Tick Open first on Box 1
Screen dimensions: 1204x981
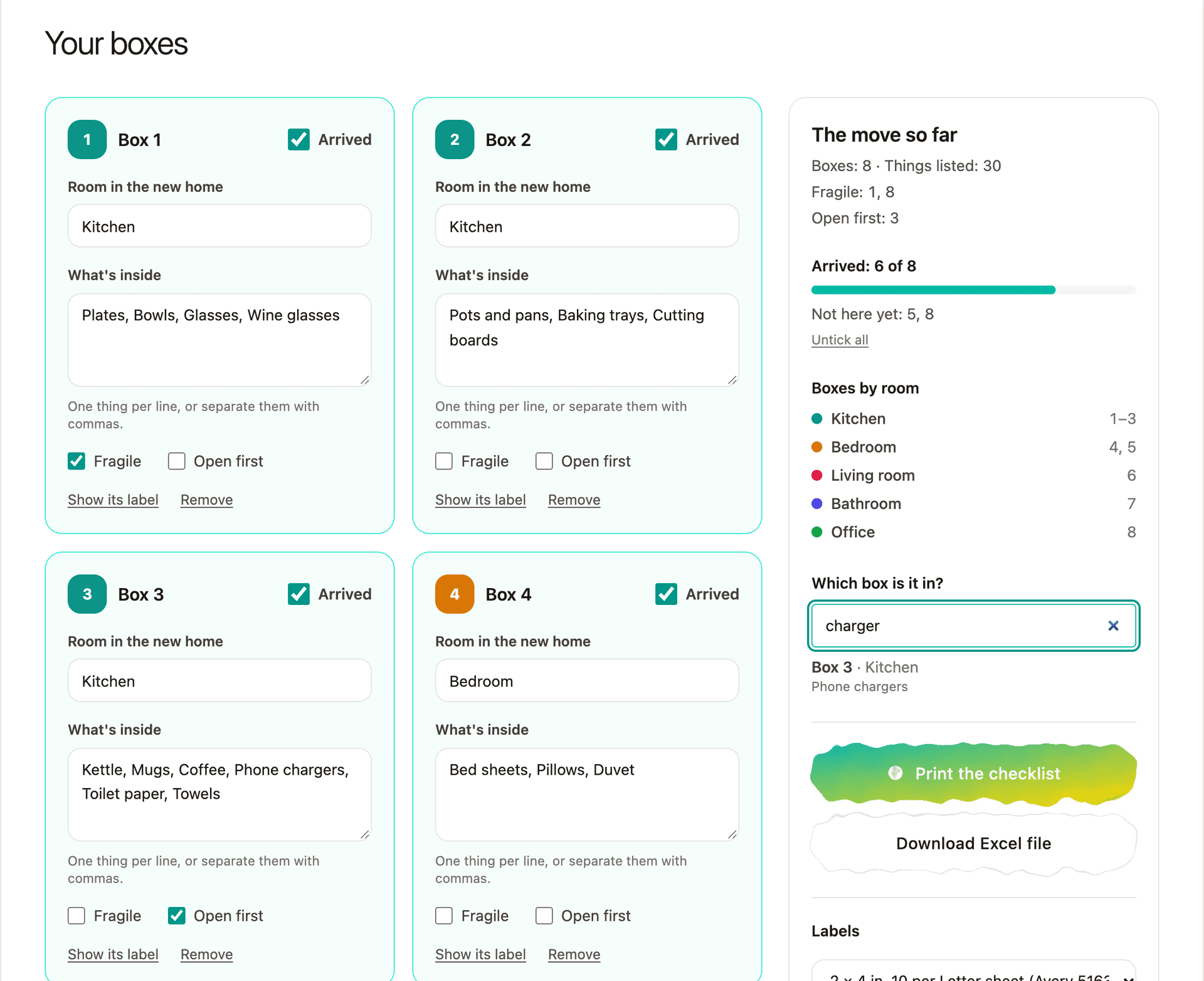click(177, 461)
